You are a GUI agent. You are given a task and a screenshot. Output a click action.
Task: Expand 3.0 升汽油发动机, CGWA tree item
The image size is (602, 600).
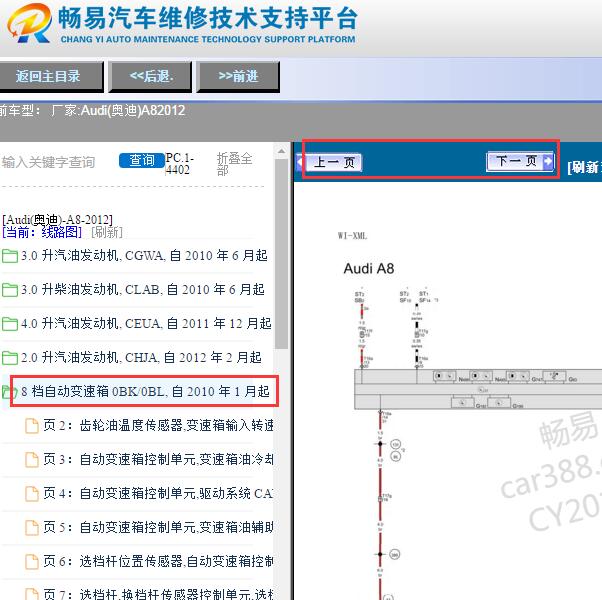point(144,256)
